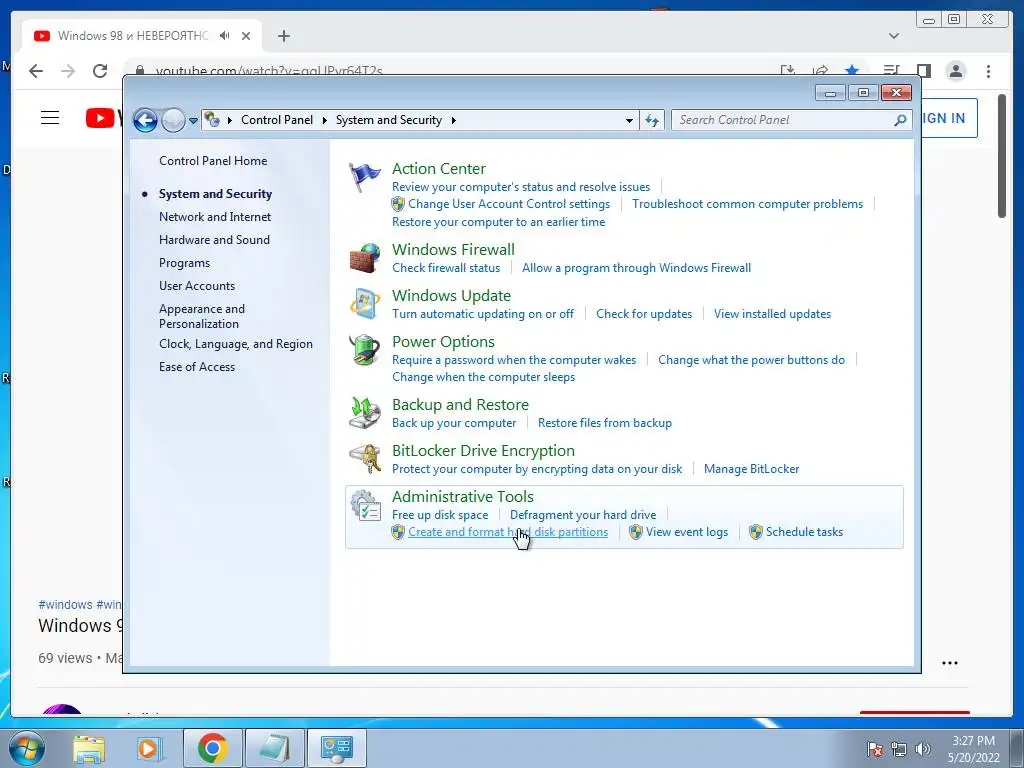Image resolution: width=1024 pixels, height=768 pixels.
Task: Open Windows Explorer from the taskbar
Action: pyautogui.click(x=89, y=748)
